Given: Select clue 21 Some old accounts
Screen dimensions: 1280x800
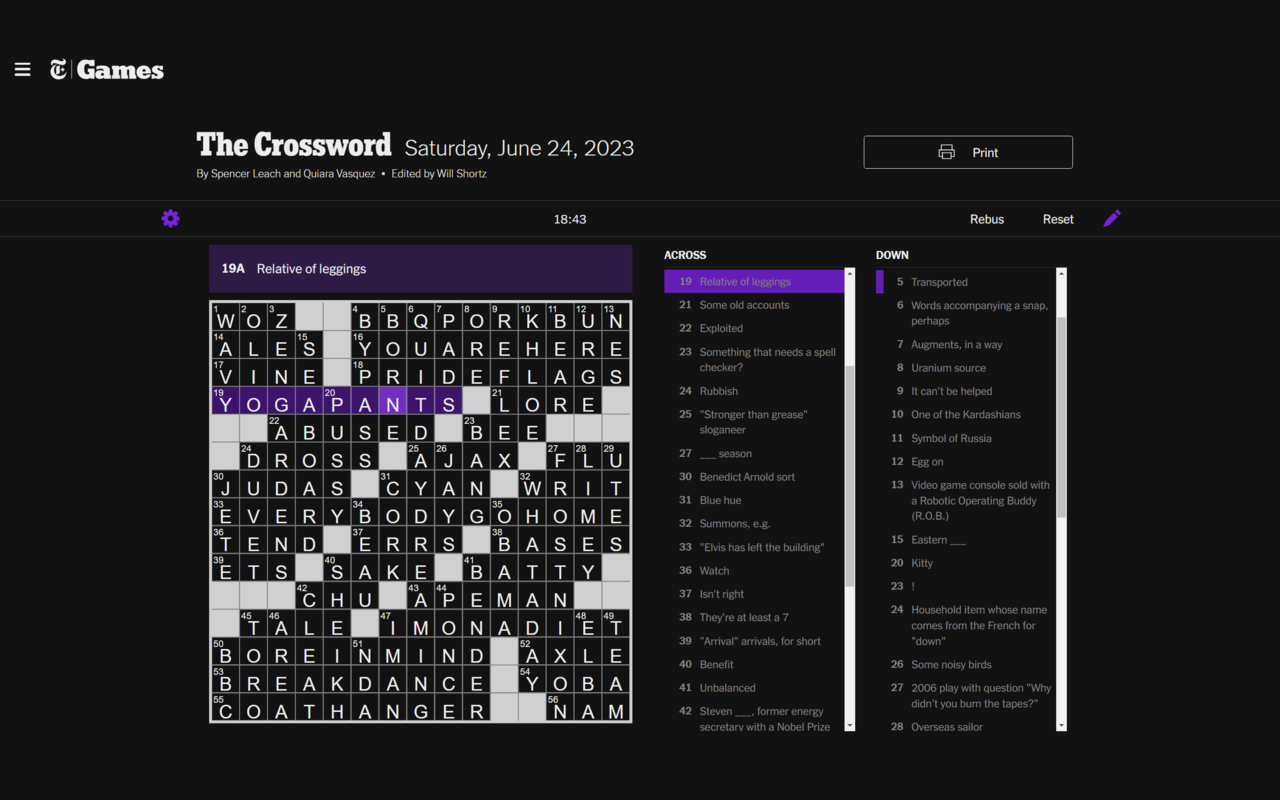Looking at the screenshot, I should point(754,305).
